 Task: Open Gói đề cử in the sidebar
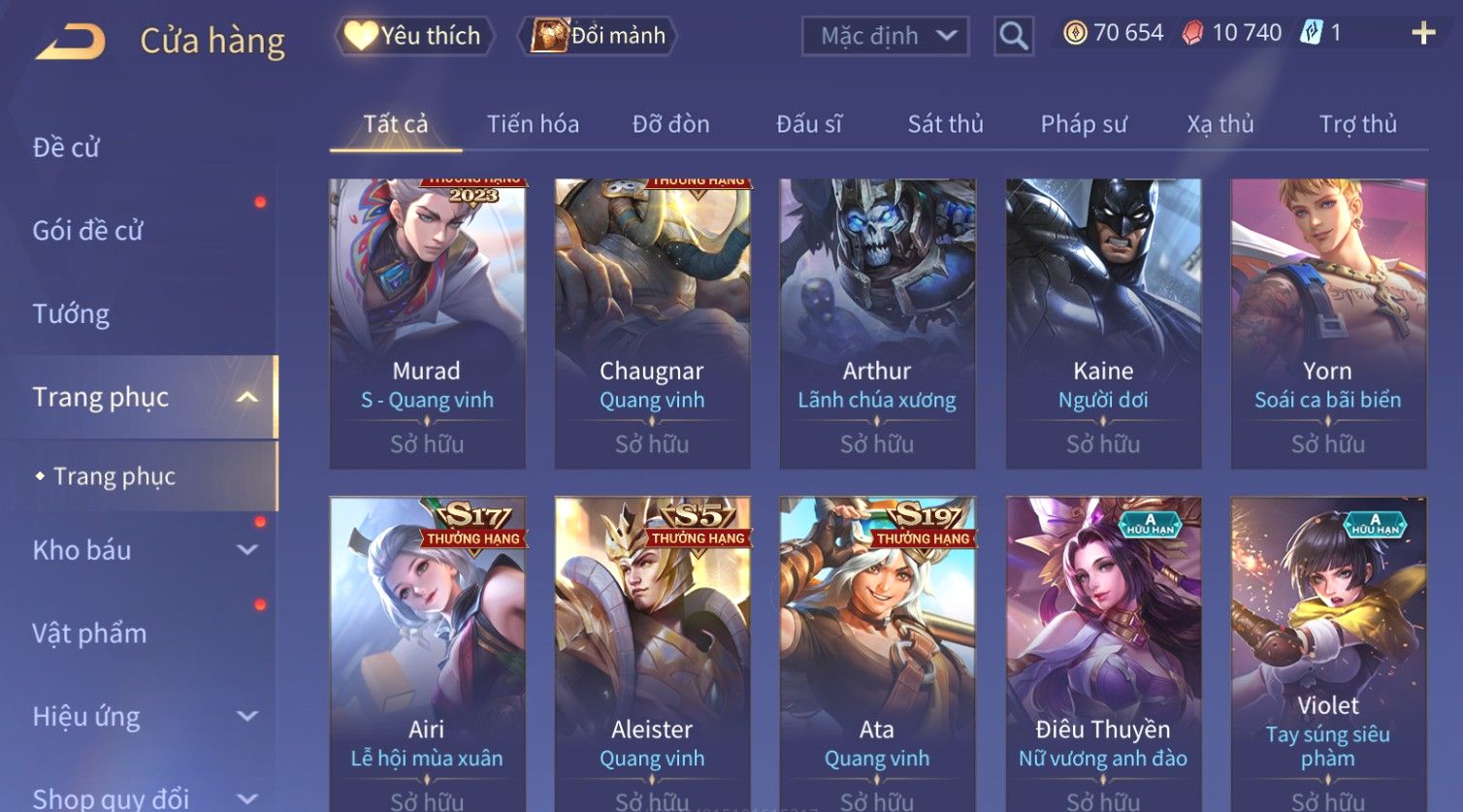click(x=87, y=231)
